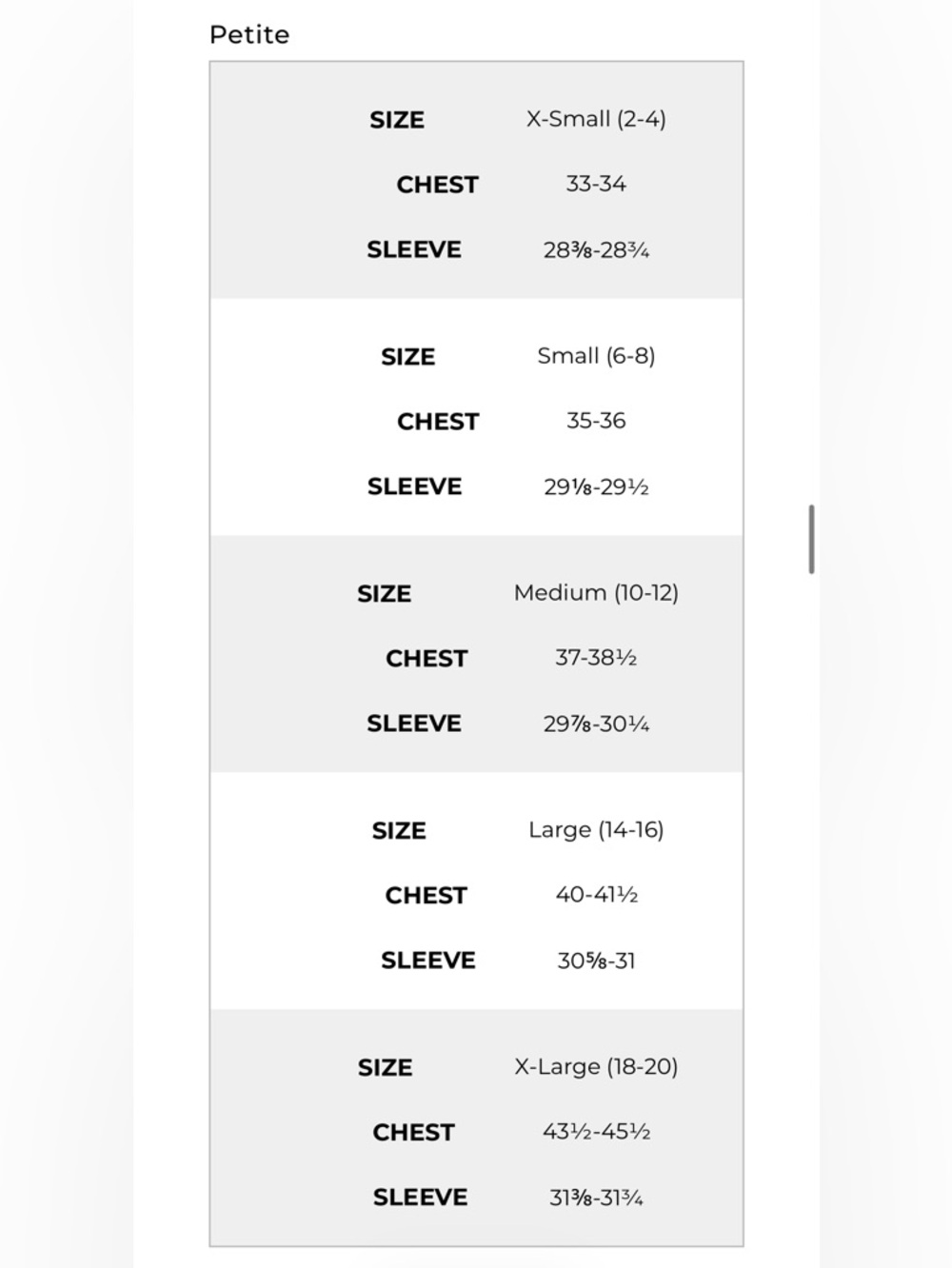Select the X-Large (18-20) size value

tap(596, 1067)
